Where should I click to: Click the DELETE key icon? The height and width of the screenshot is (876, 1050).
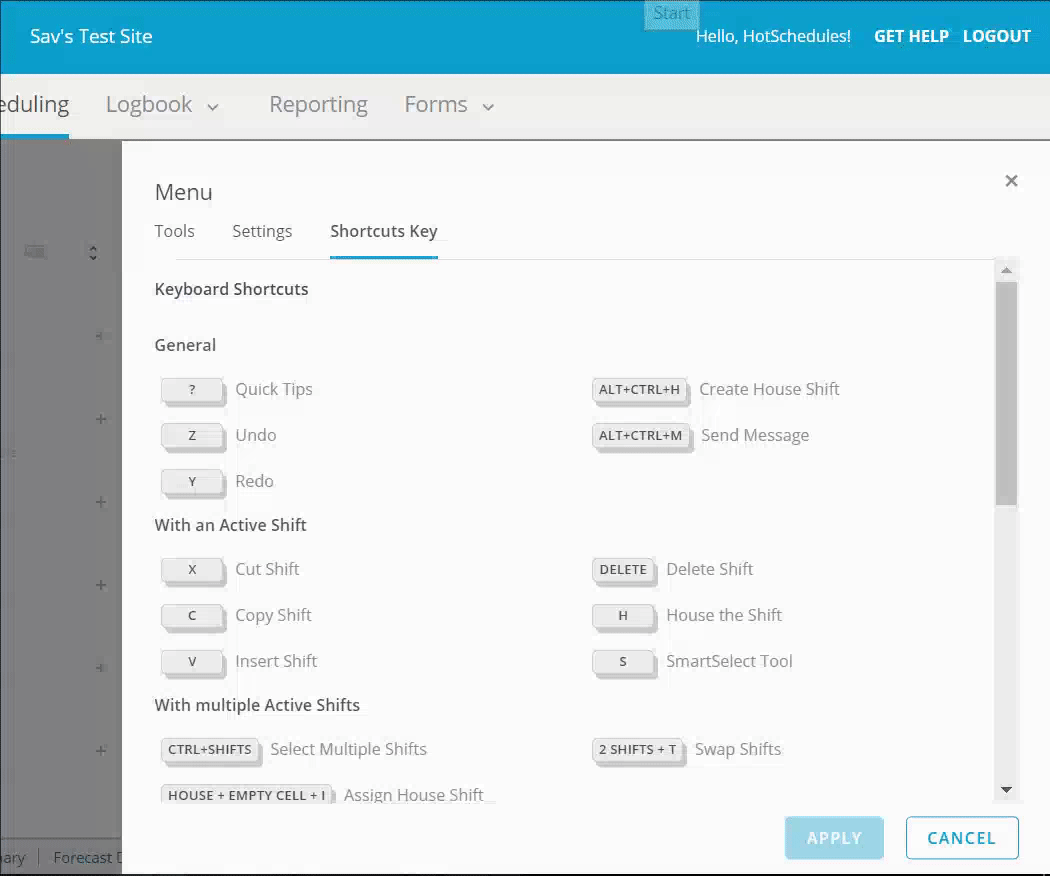(623, 570)
